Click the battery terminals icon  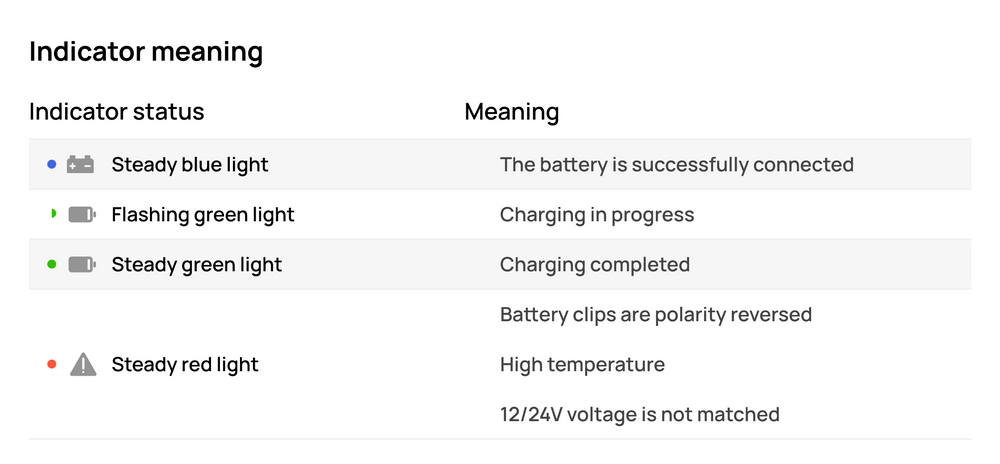pyautogui.click(x=81, y=165)
